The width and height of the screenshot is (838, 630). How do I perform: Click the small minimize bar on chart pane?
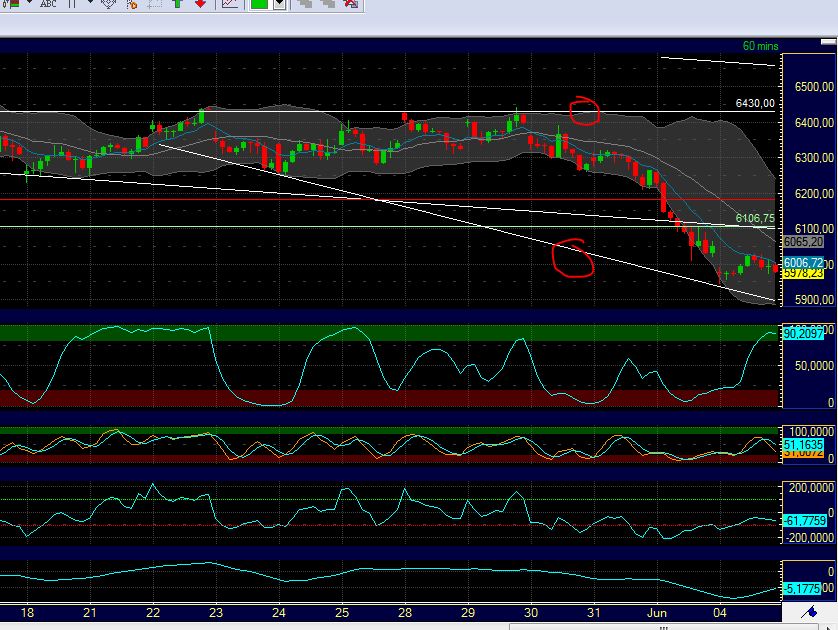(828, 42)
